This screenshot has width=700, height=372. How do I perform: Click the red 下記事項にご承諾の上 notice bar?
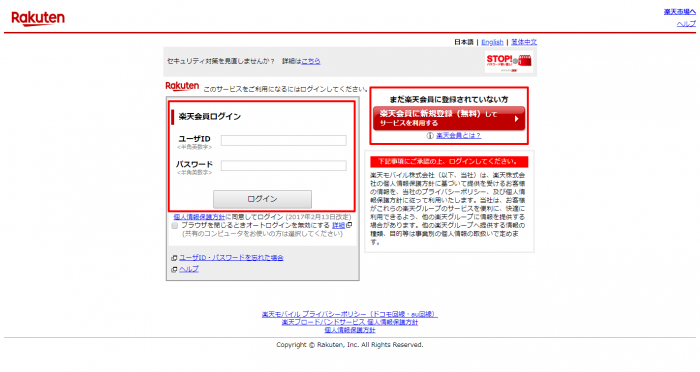[x=449, y=162]
